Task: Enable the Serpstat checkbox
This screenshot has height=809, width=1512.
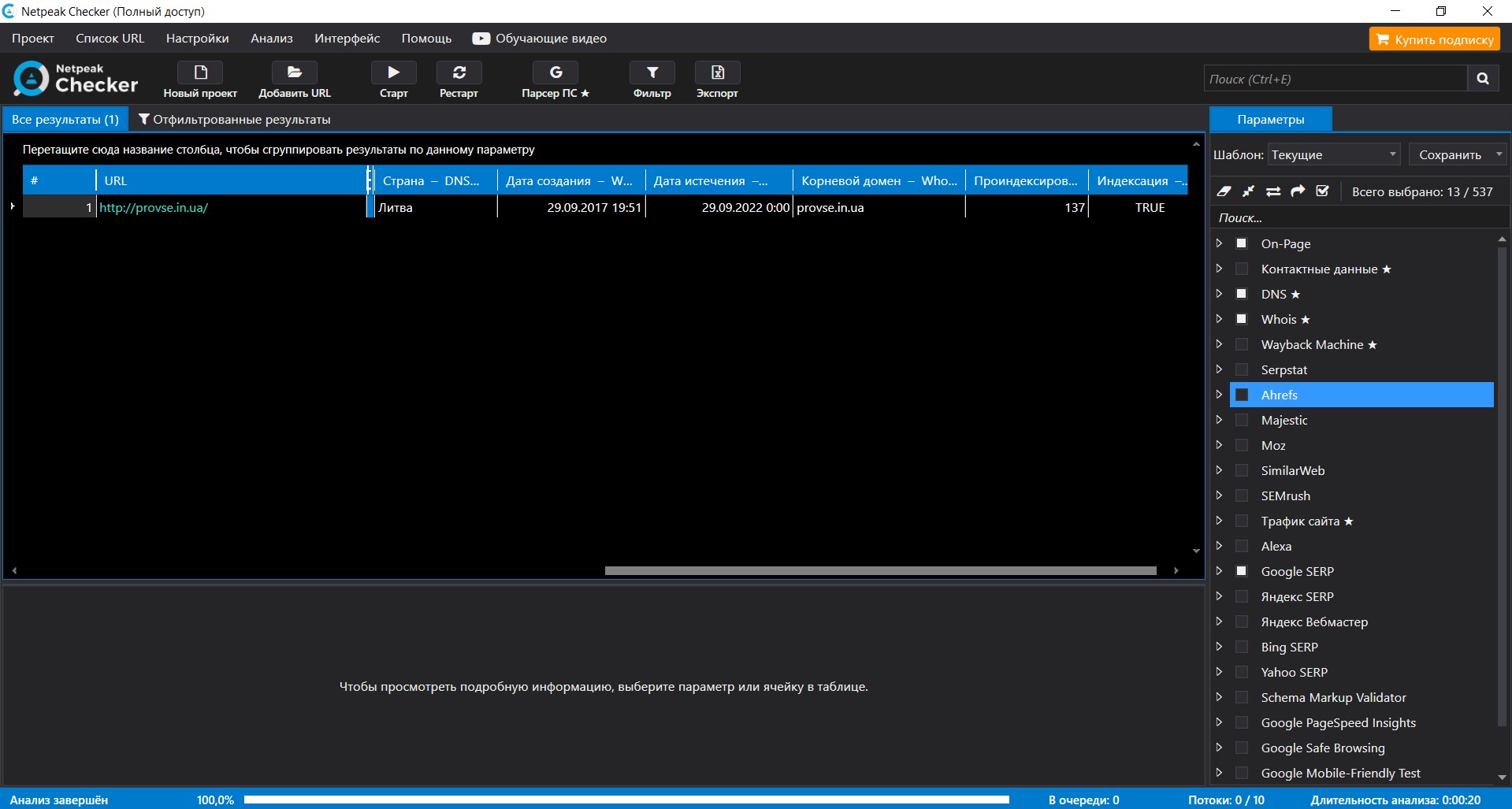Action: (1242, 369)
